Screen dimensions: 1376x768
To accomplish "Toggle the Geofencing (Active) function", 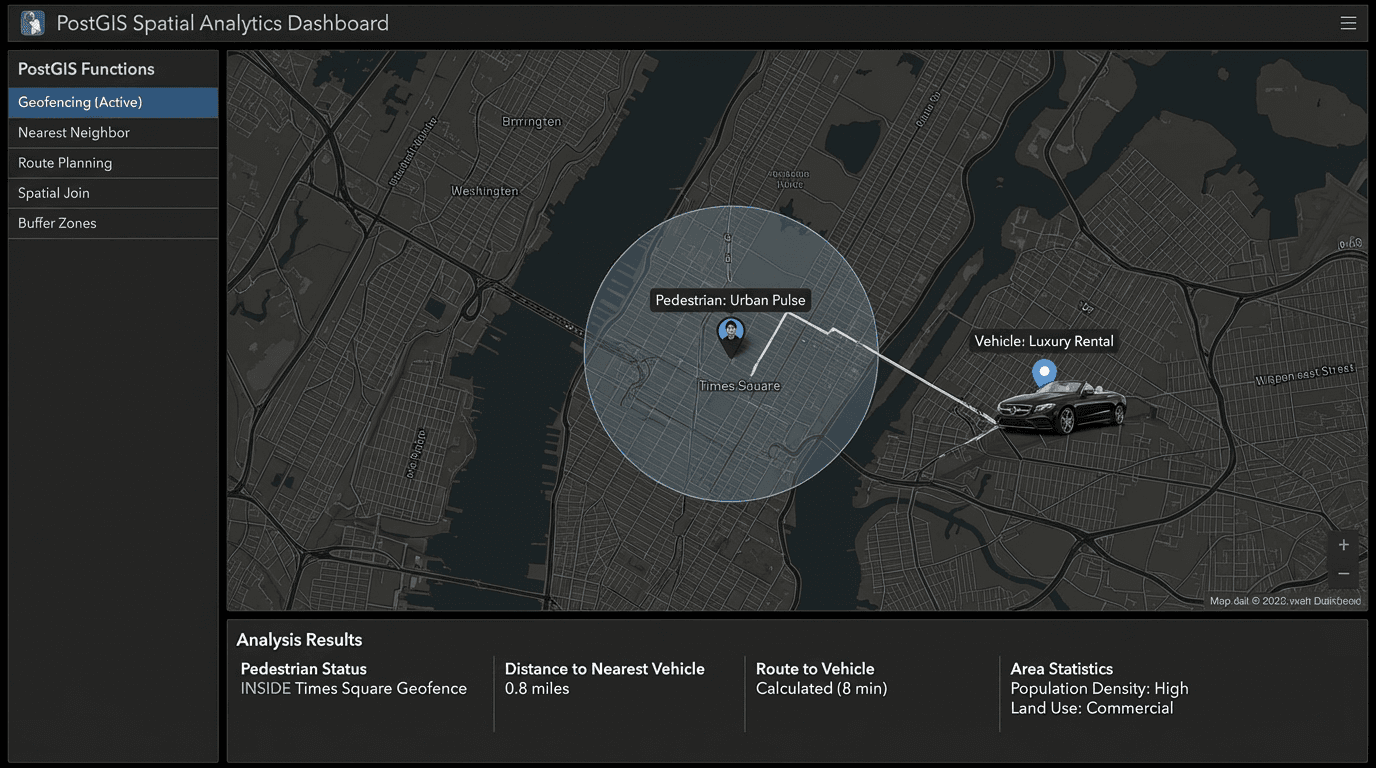I will 113,102.
